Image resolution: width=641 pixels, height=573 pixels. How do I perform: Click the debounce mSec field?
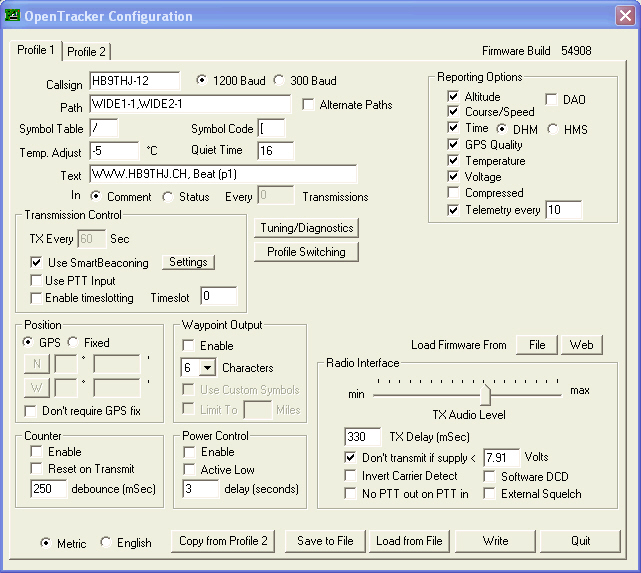48,489
